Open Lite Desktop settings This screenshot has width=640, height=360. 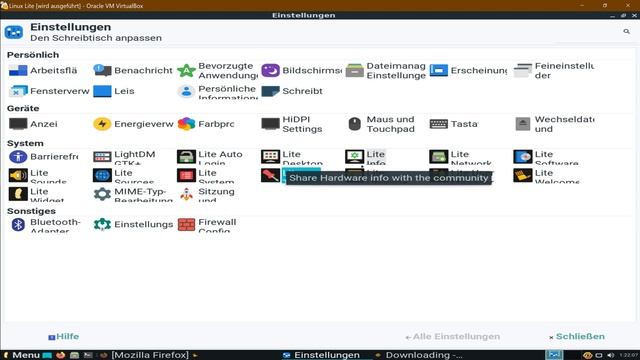click(x=292, y=157)
